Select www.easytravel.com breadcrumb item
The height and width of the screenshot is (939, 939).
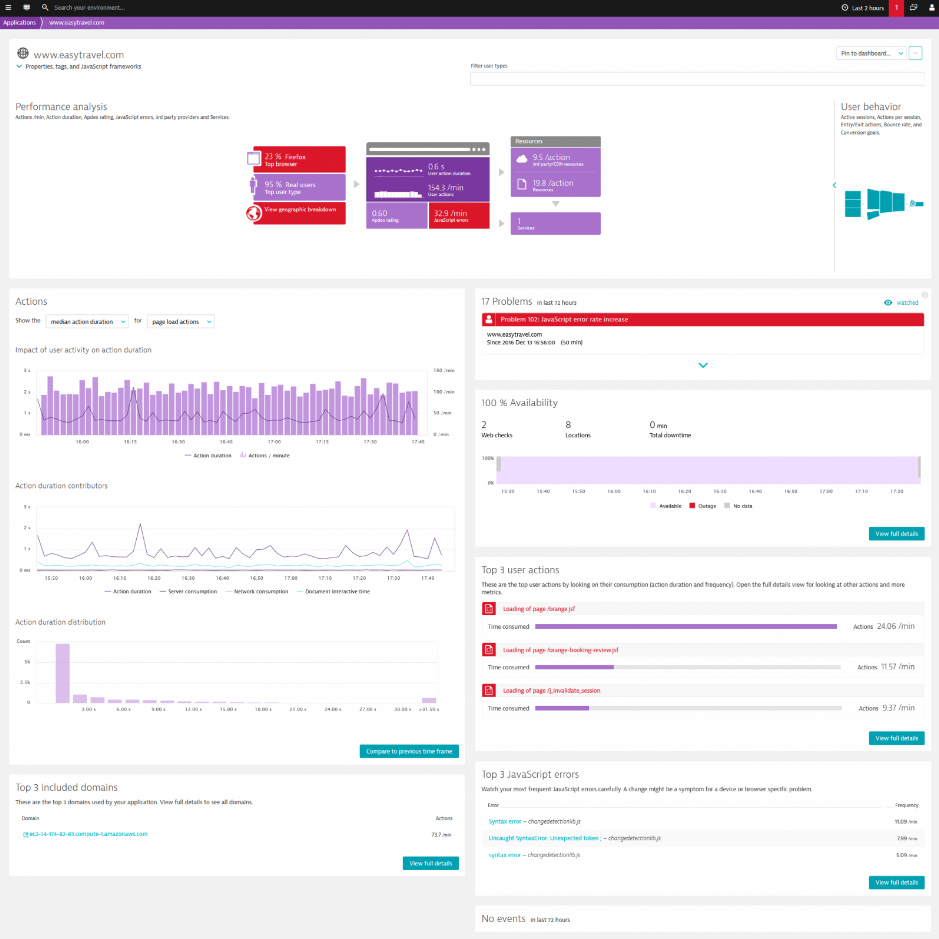(77, 23)
